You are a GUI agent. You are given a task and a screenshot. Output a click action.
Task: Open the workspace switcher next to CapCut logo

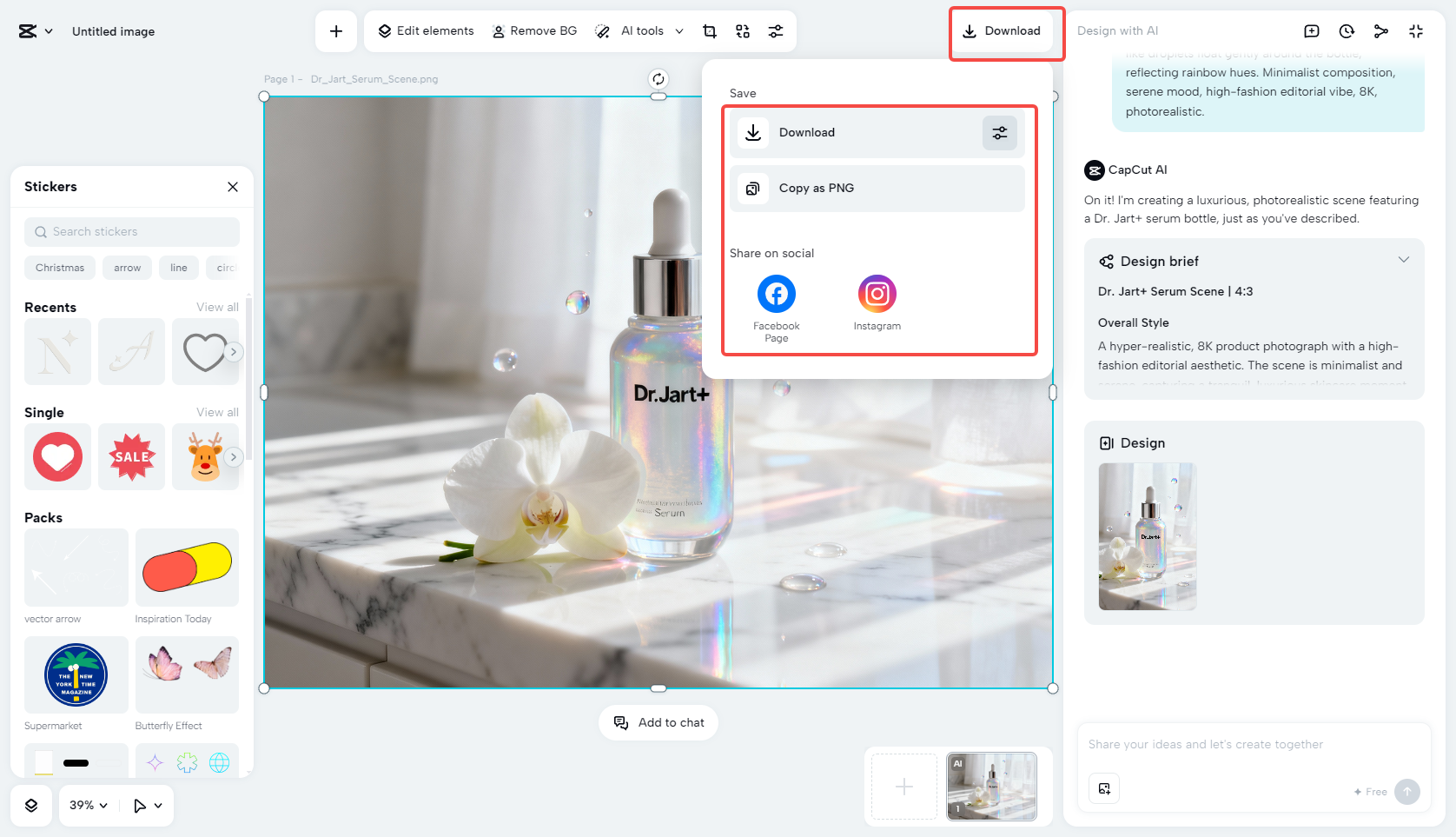point(49,30)
